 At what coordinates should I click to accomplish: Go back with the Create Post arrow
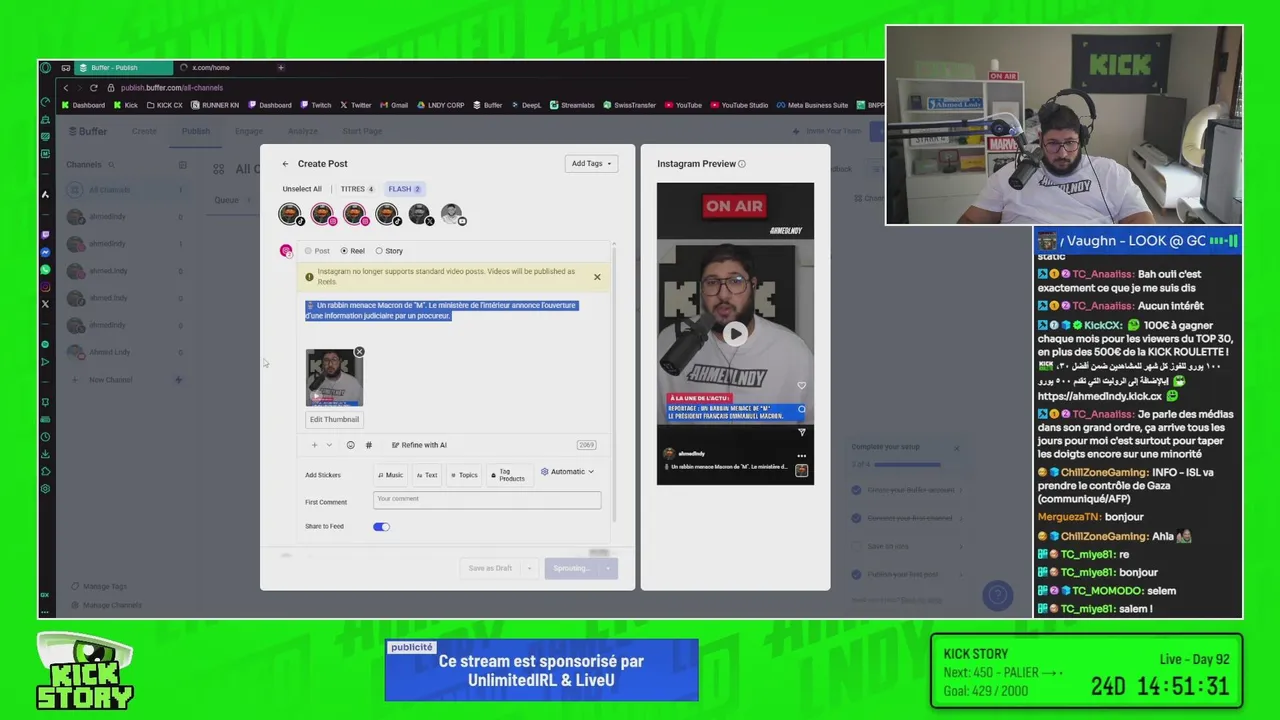click(285, 164)
